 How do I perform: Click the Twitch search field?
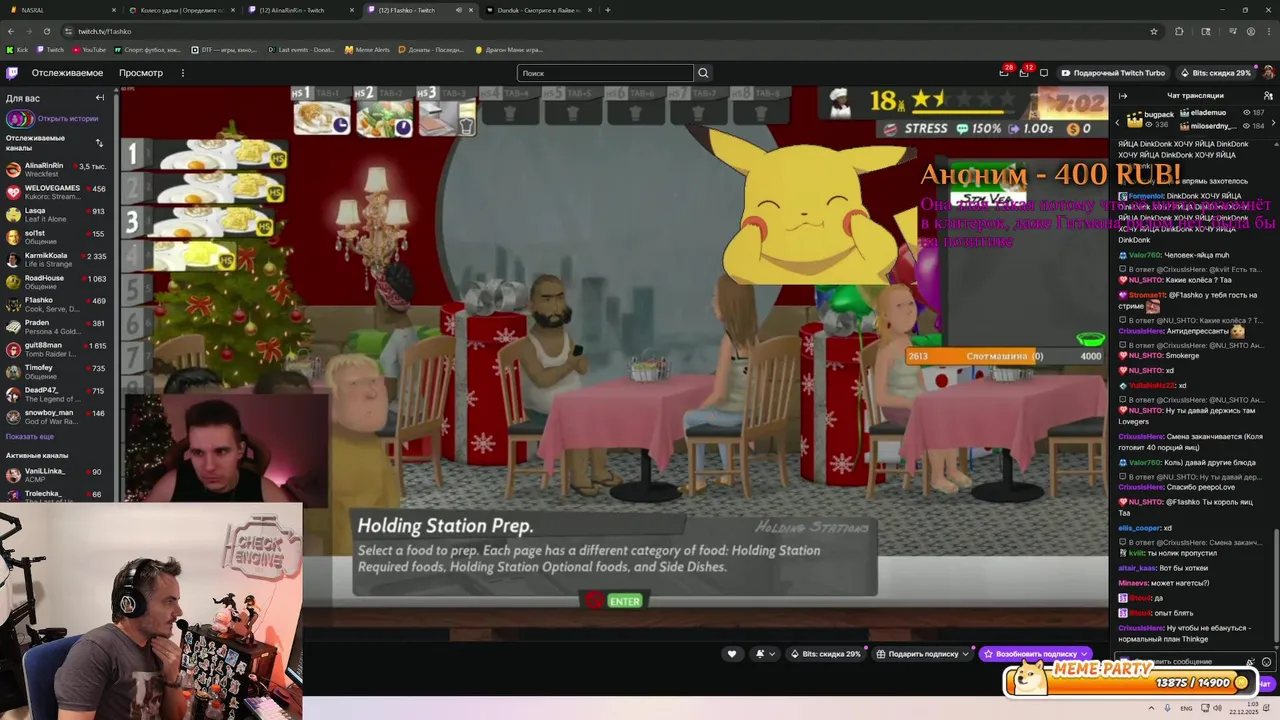pos(605,73)
